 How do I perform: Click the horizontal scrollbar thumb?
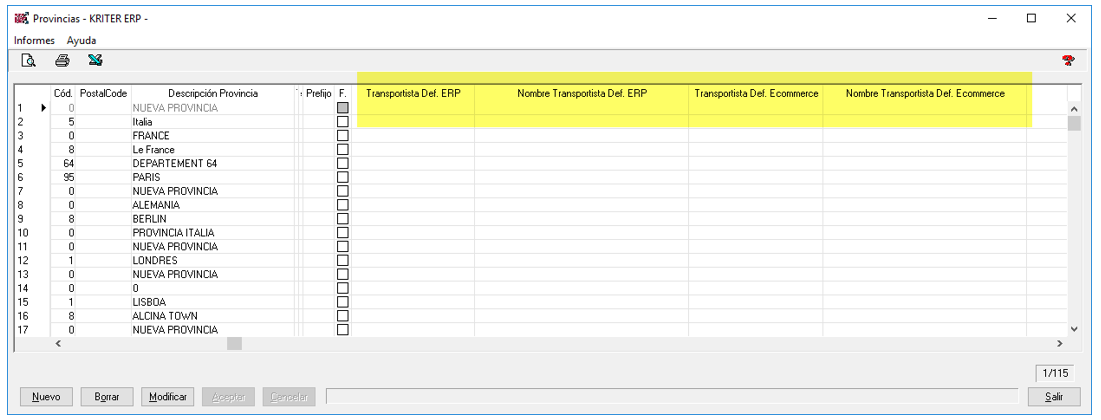click(234, 344)
